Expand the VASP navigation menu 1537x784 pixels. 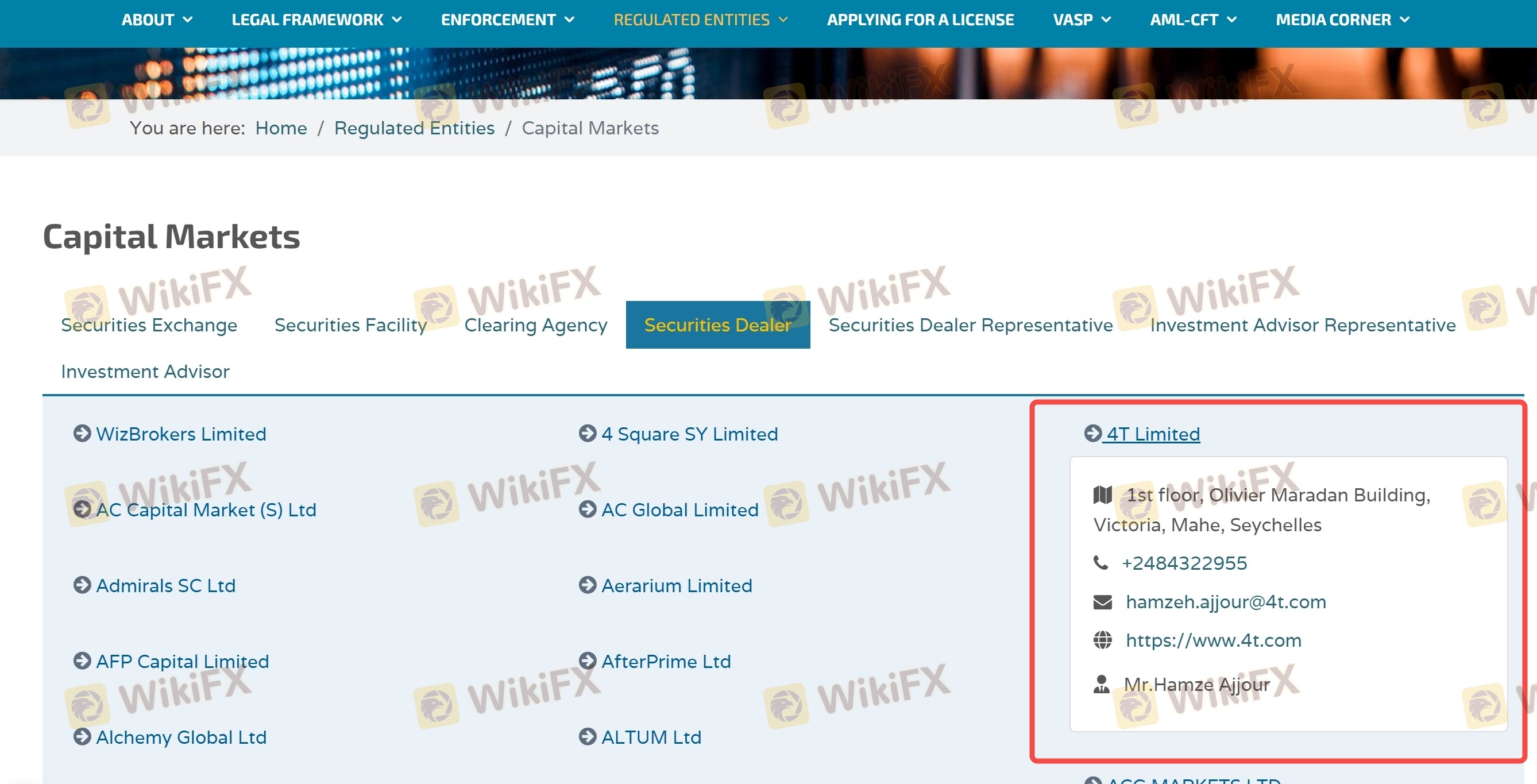pos(1081,20)
